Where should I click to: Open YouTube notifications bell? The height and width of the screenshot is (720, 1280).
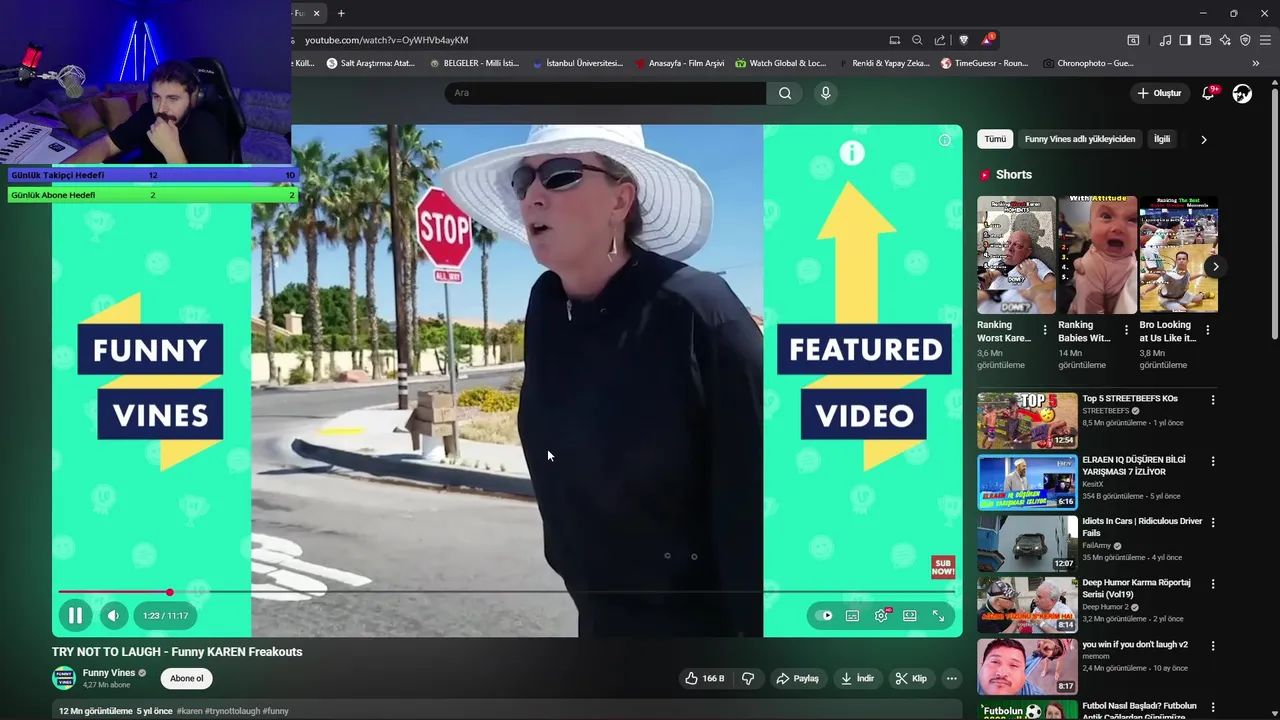(x=1208, y=93)
